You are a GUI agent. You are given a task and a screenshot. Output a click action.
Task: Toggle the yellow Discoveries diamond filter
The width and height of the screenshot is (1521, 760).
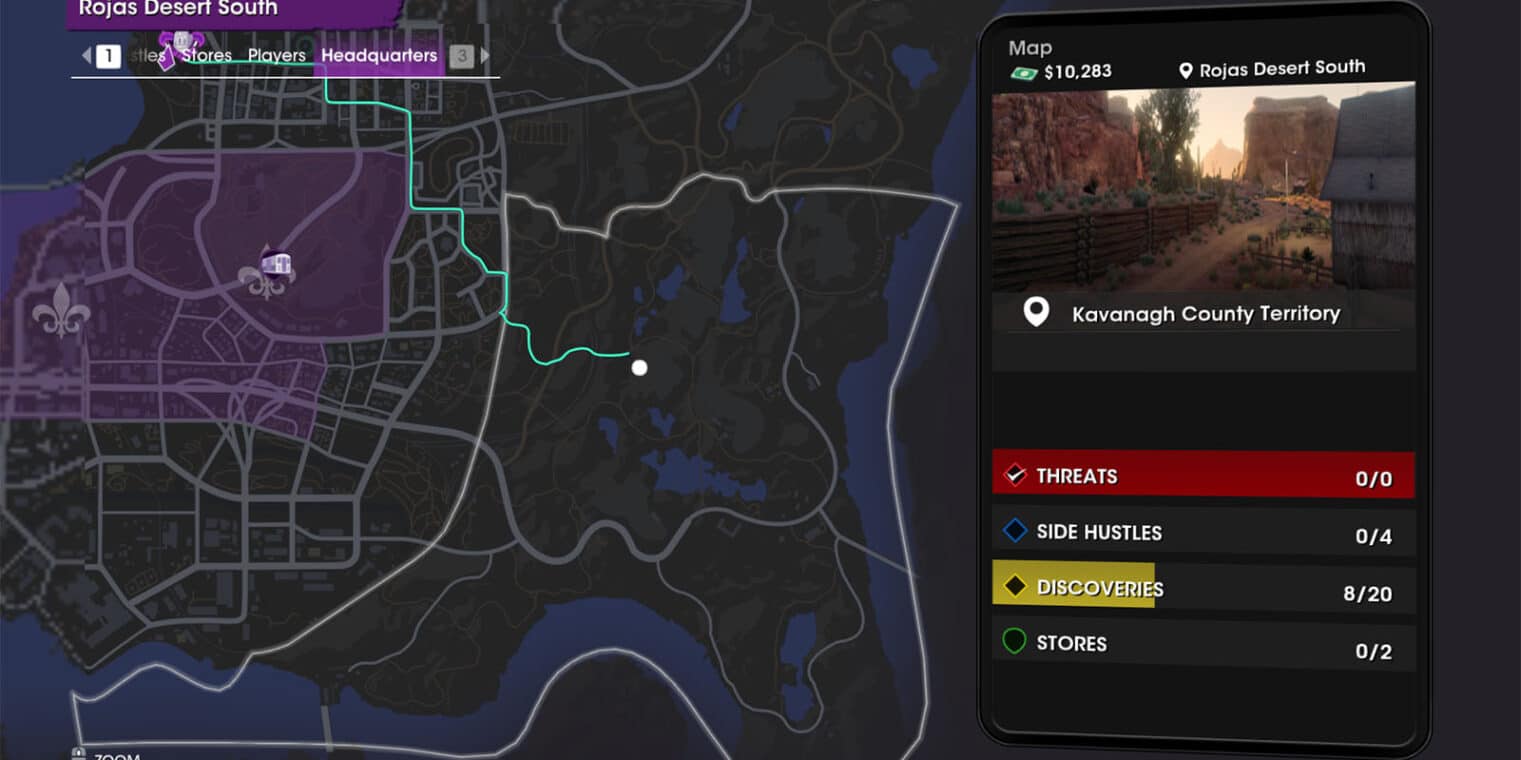click(x=1015, y=587)
